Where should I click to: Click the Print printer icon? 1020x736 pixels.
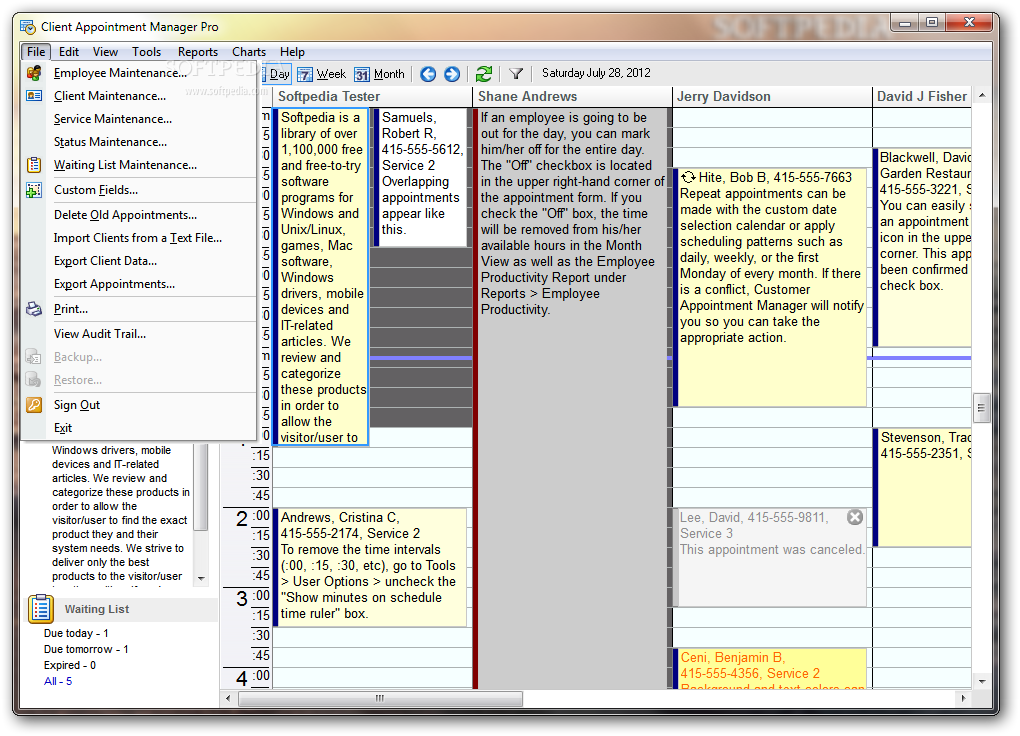(34, 309)
